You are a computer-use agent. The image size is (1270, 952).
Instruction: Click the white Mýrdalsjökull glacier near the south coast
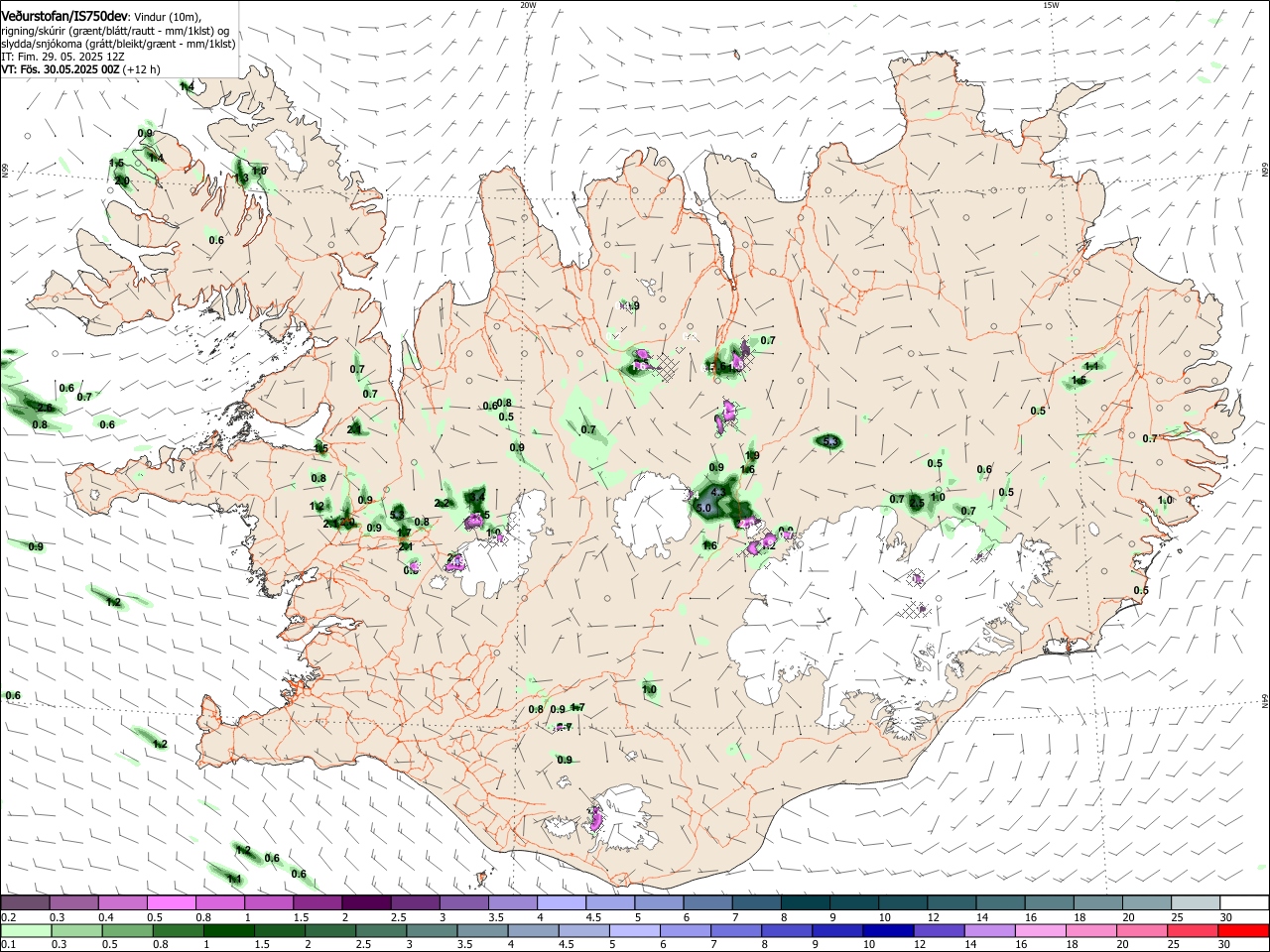(x=620, y=818)
